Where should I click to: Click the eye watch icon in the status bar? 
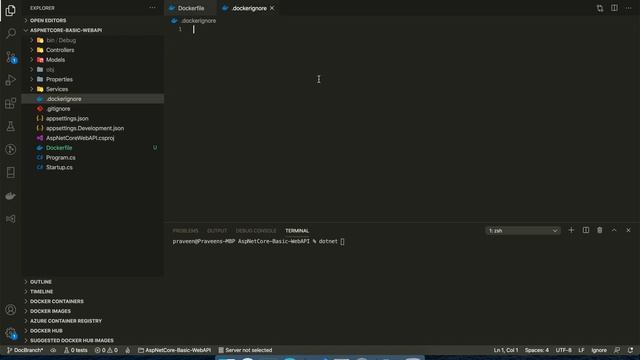tap(53, 350)
